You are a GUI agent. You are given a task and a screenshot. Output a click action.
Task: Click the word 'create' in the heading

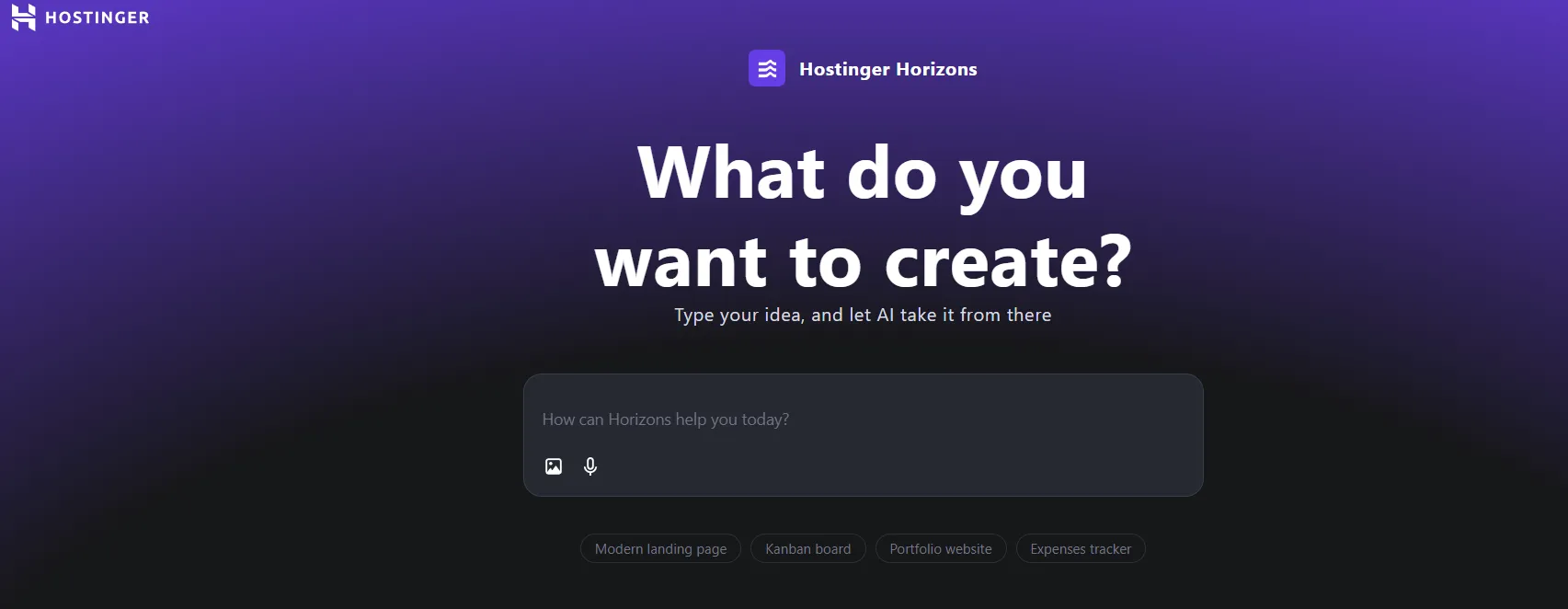click(x=990, y=263)
